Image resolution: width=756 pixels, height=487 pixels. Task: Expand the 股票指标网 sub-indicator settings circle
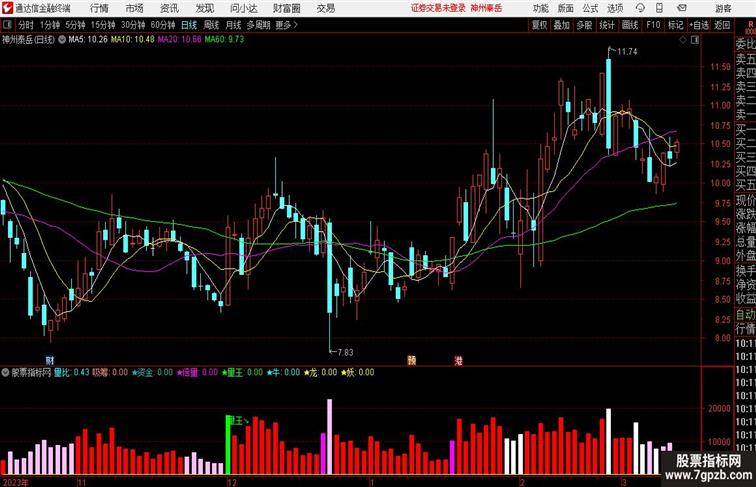(x=5, y=372)
